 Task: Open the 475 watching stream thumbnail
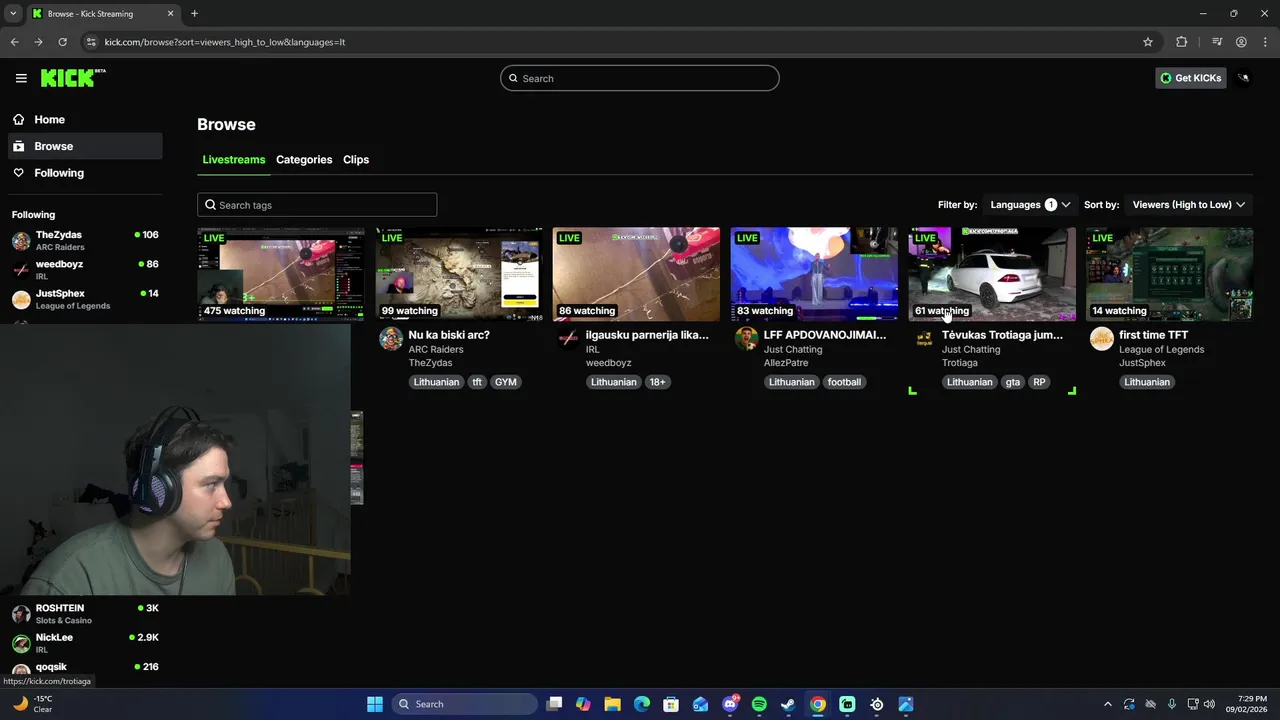tap(281, 274)
